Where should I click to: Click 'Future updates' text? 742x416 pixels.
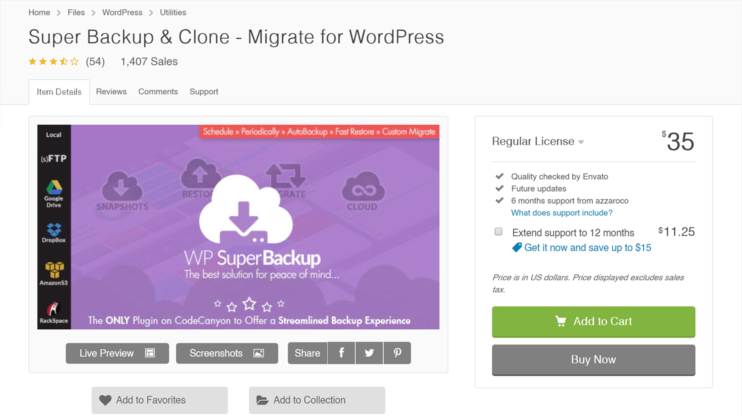(x=539, y=188)
